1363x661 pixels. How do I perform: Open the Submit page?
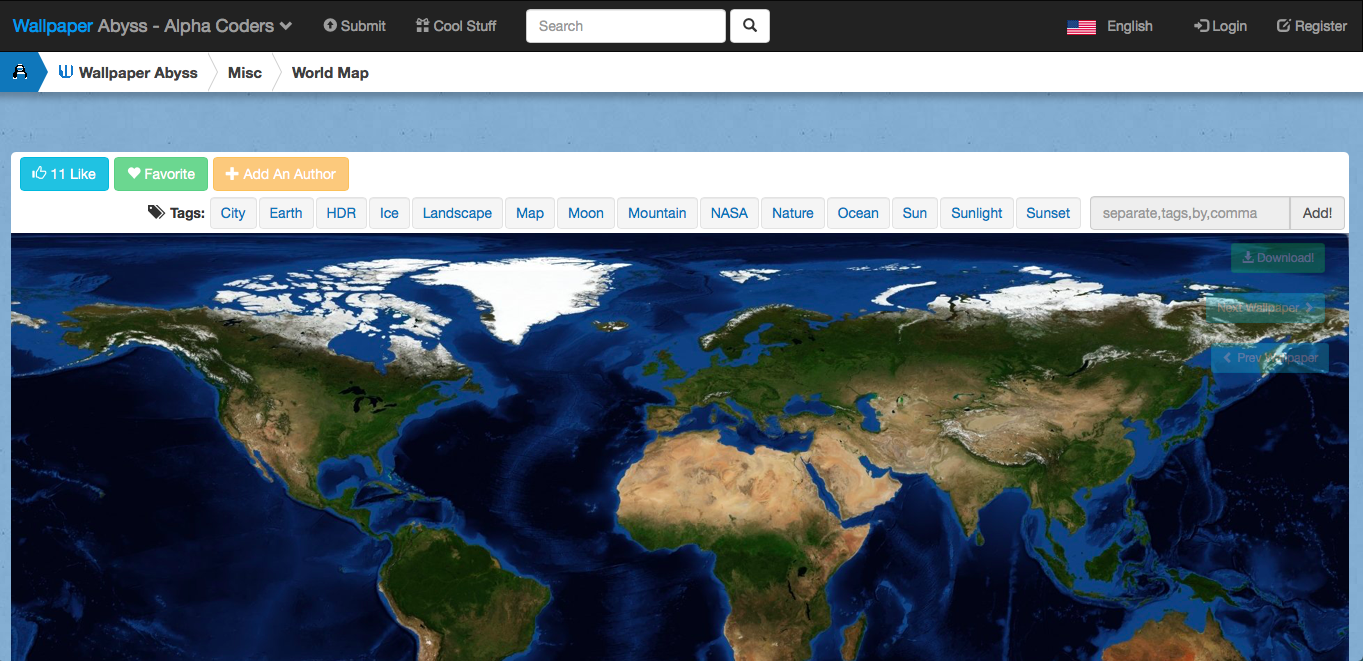point(354,26)
